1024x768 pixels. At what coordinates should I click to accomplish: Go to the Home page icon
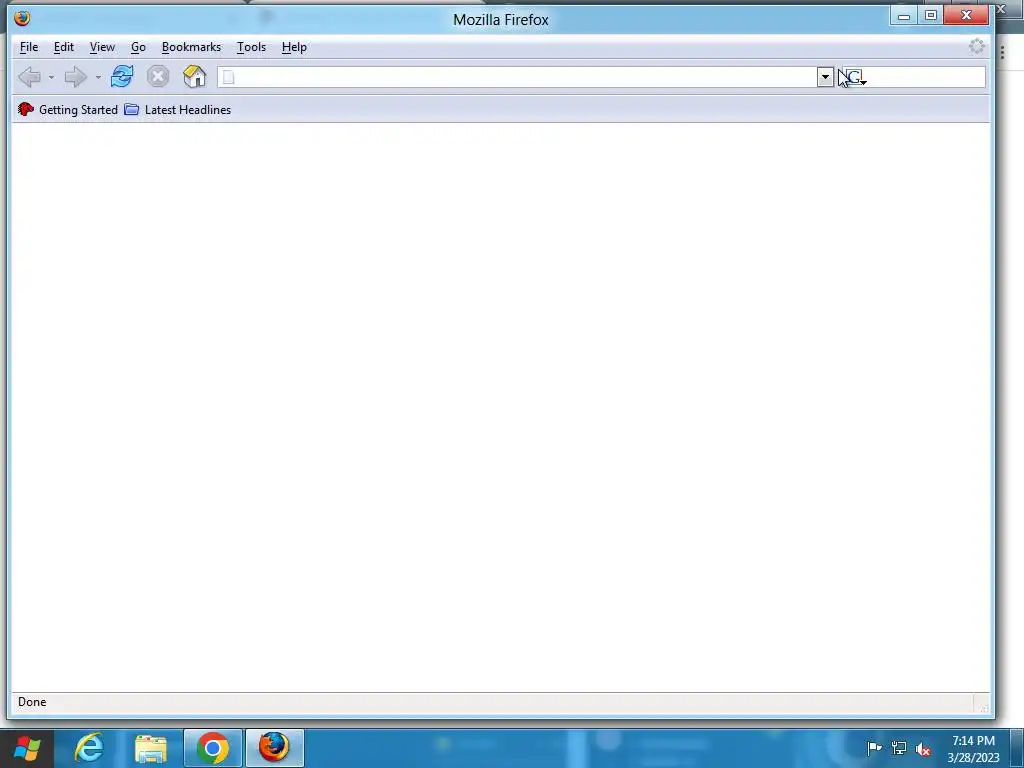[x=195, y=76]
